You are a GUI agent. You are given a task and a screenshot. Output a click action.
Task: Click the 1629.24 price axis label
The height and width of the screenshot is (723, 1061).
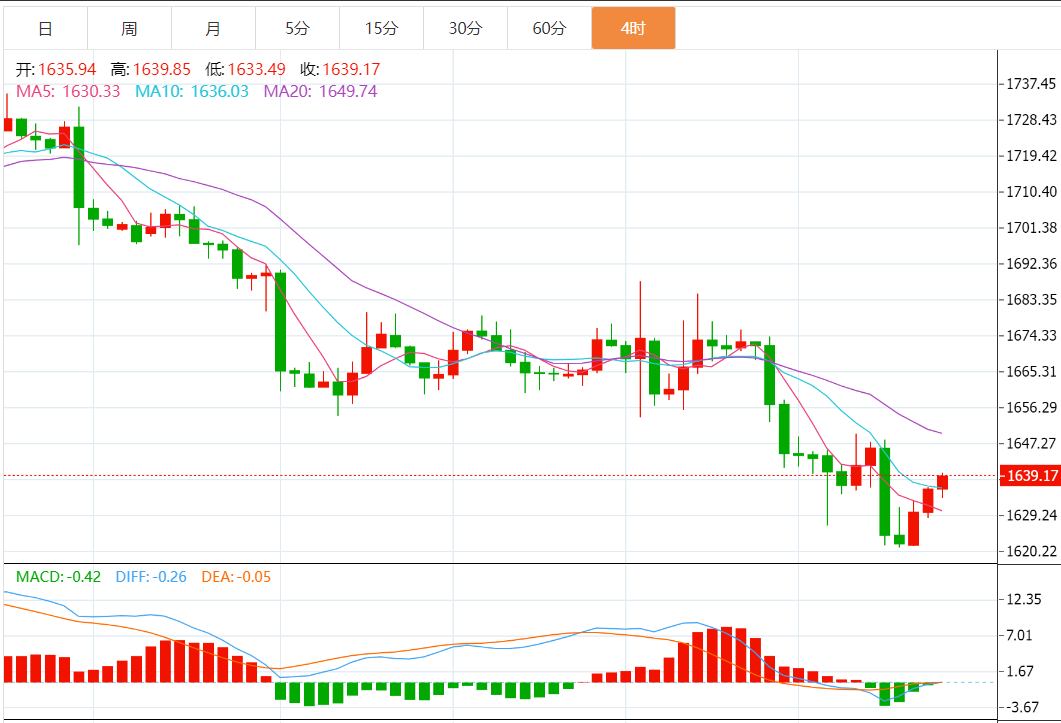[x=1031, y=515]
